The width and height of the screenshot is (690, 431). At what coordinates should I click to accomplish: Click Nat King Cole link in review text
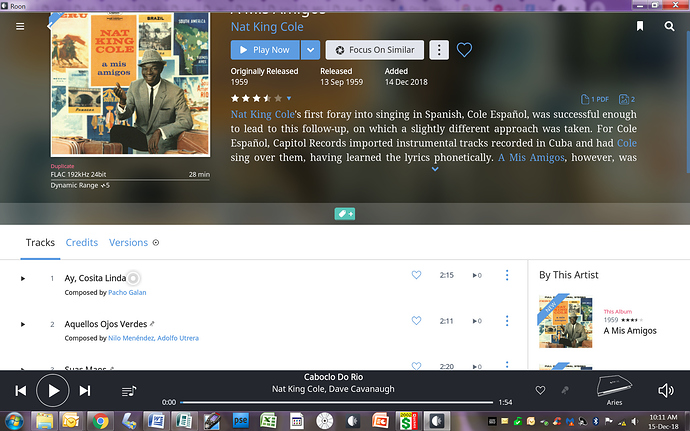pyautogui.click(x=262, y=114)
